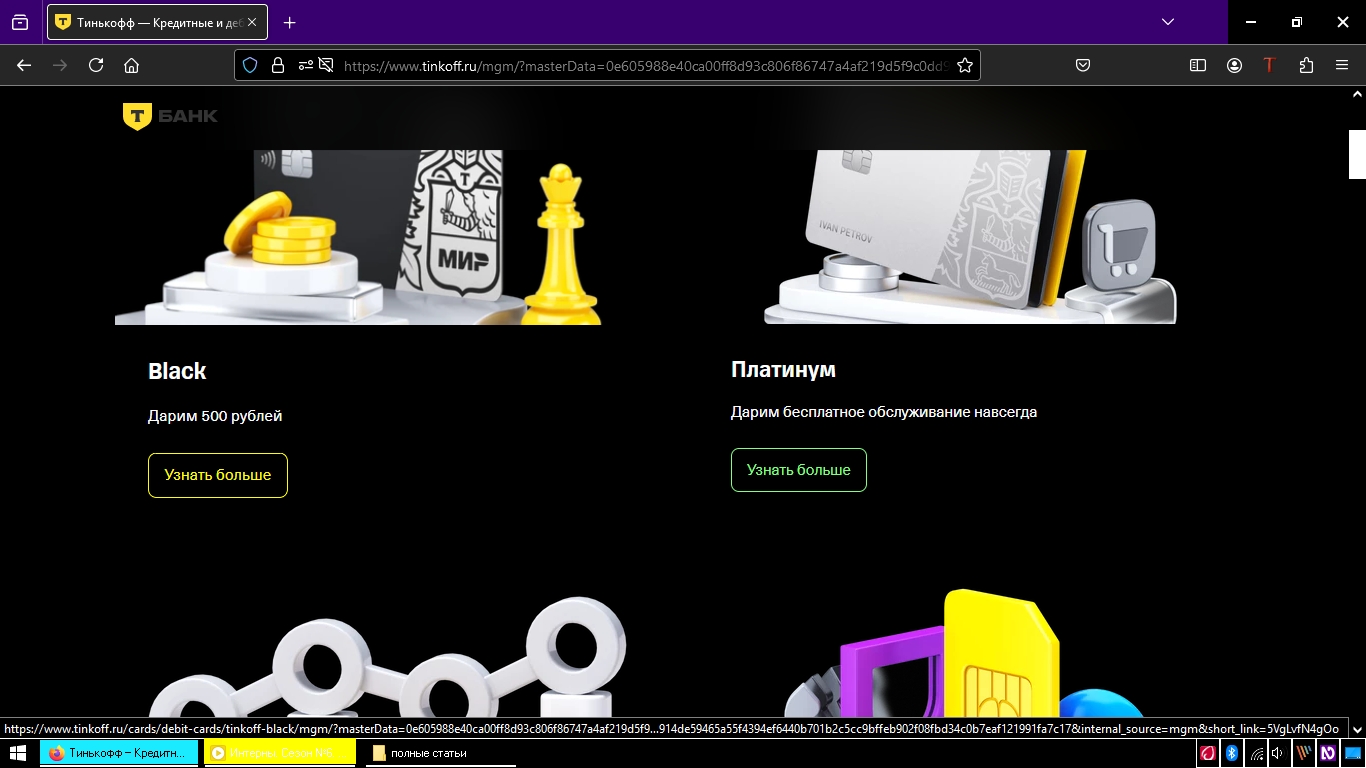Open a new tab with the plus button
The width and height of the screenshot is (1366, 768).
pyautogui.click(x=289, y=22)
